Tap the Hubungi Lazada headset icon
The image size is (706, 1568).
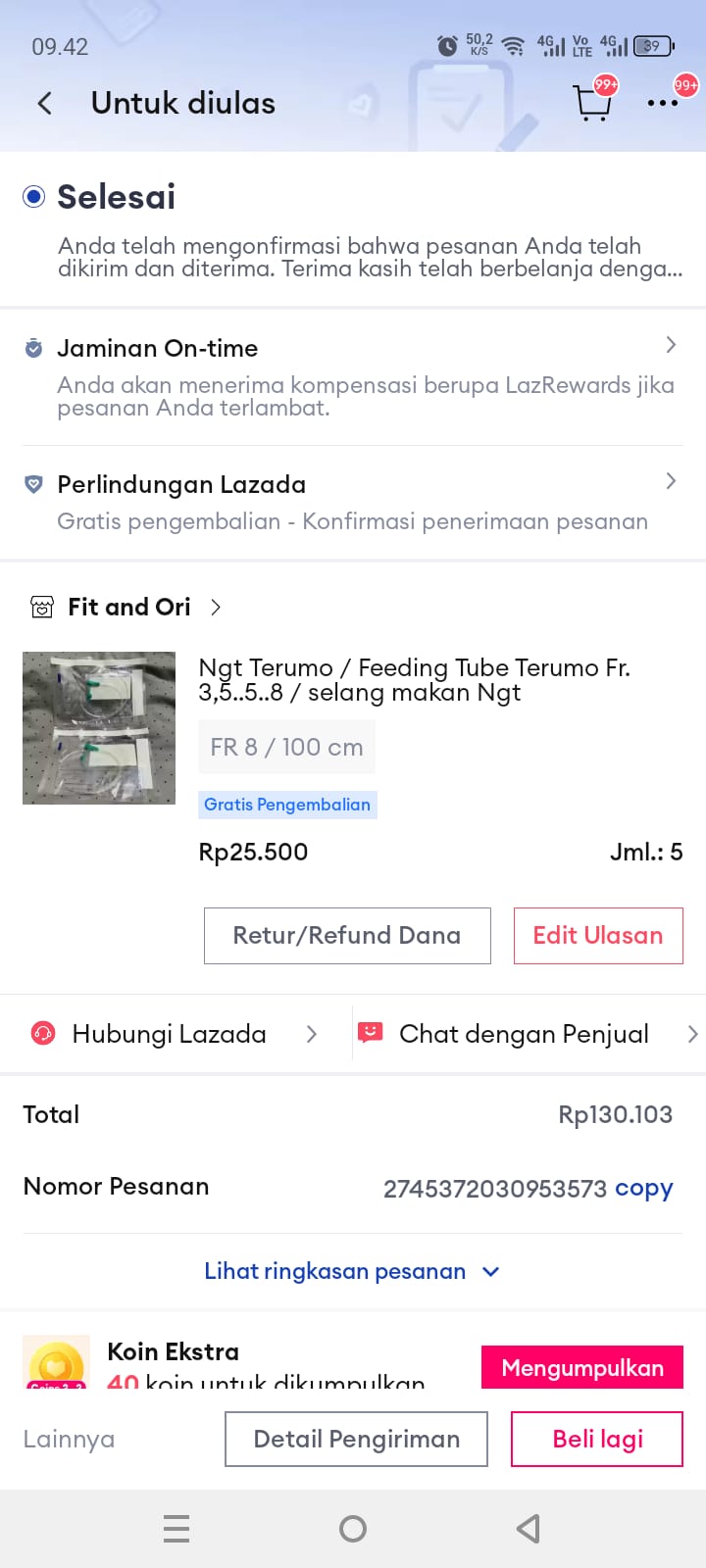[43, 1034]
